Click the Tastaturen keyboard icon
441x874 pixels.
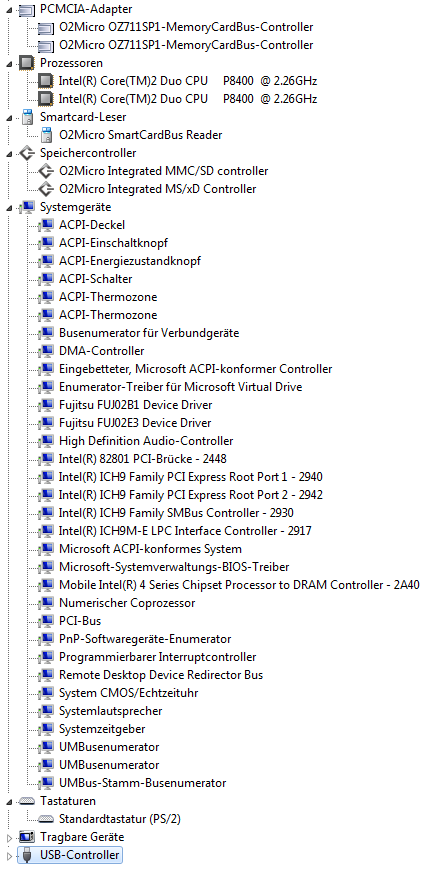27,801
